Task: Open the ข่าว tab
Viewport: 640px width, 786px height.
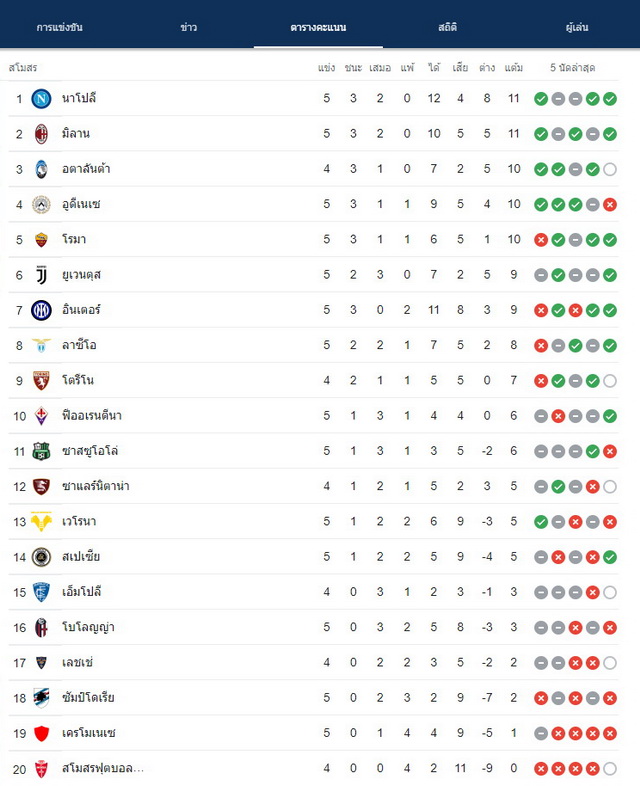Action: click(188, 27)
